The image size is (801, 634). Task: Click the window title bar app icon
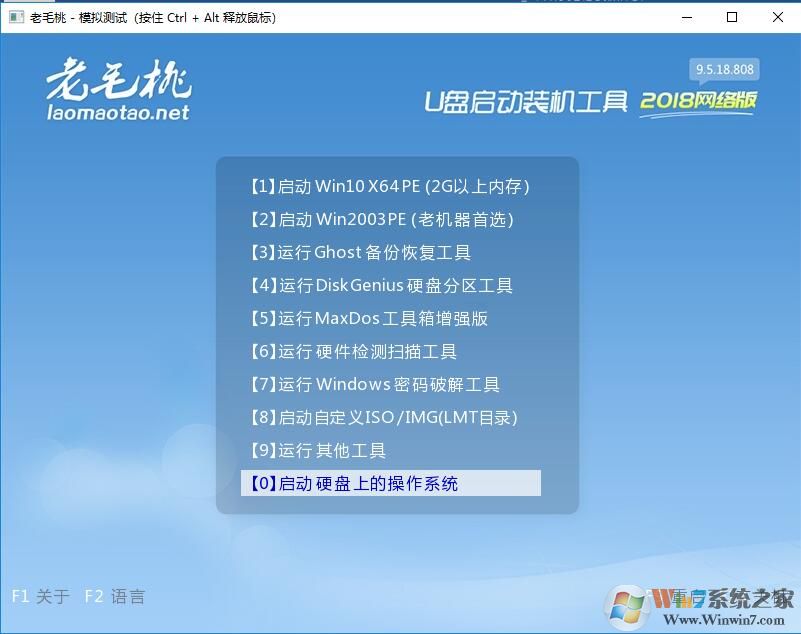(x=16, y=17)
